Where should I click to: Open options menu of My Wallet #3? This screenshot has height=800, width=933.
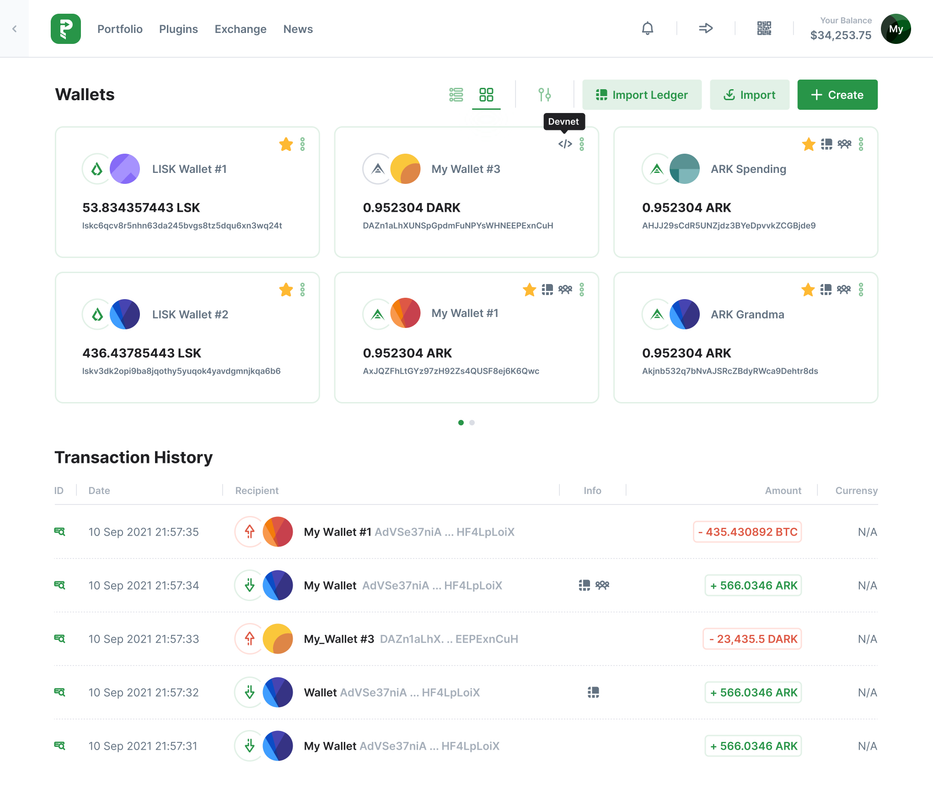[581, 144]
